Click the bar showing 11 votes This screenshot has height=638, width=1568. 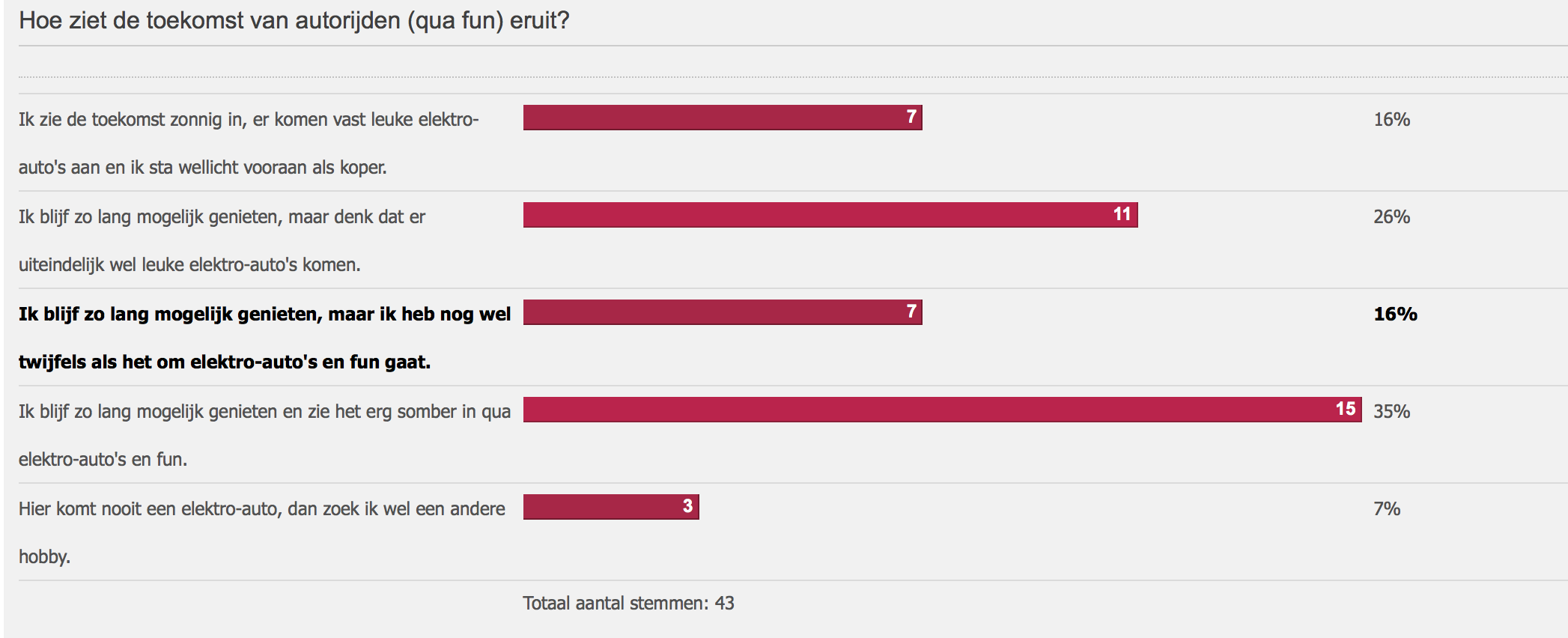(x=830, y=215)
